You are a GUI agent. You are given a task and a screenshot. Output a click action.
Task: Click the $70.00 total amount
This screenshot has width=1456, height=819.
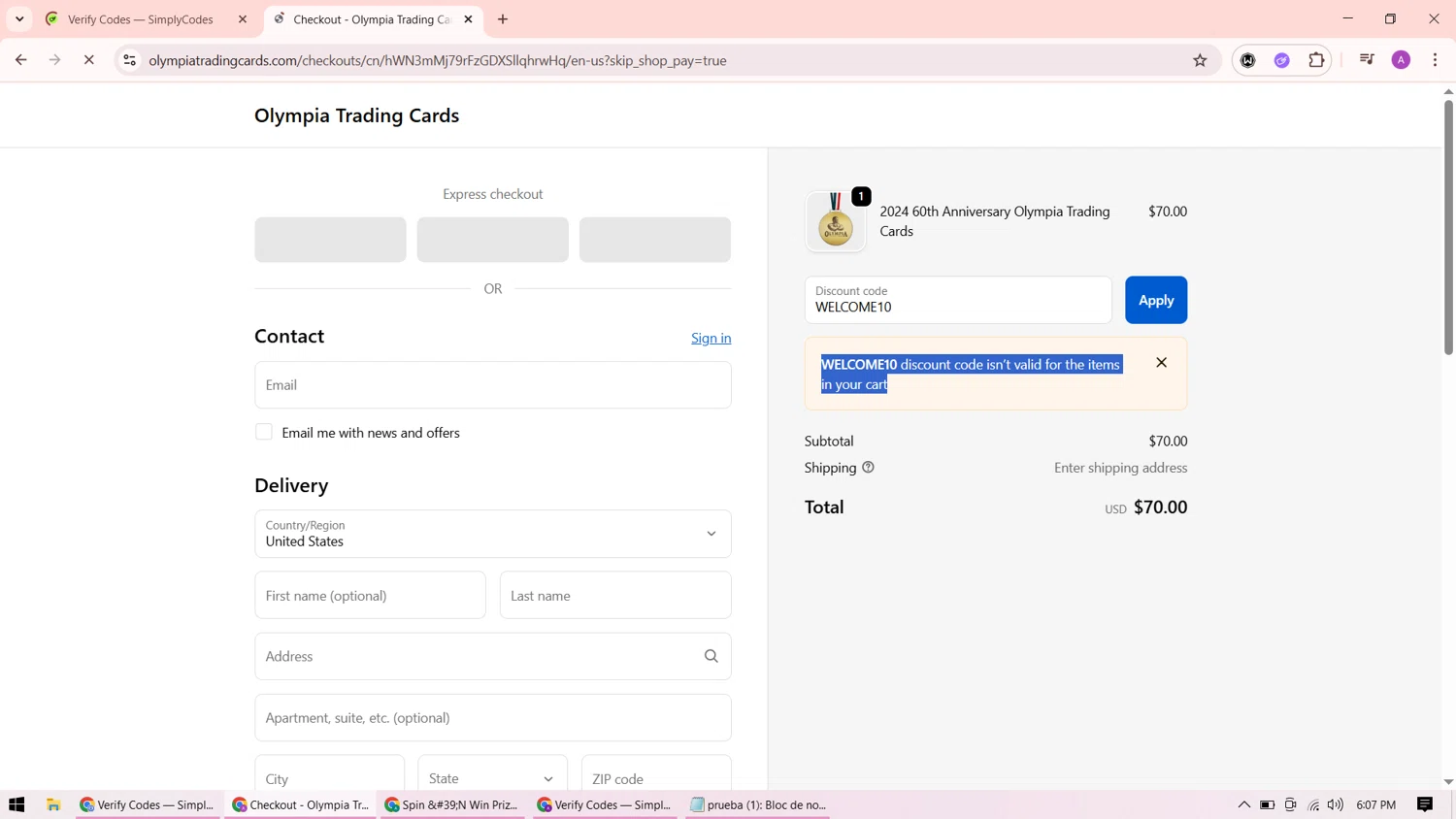[x=1160, y=508]
